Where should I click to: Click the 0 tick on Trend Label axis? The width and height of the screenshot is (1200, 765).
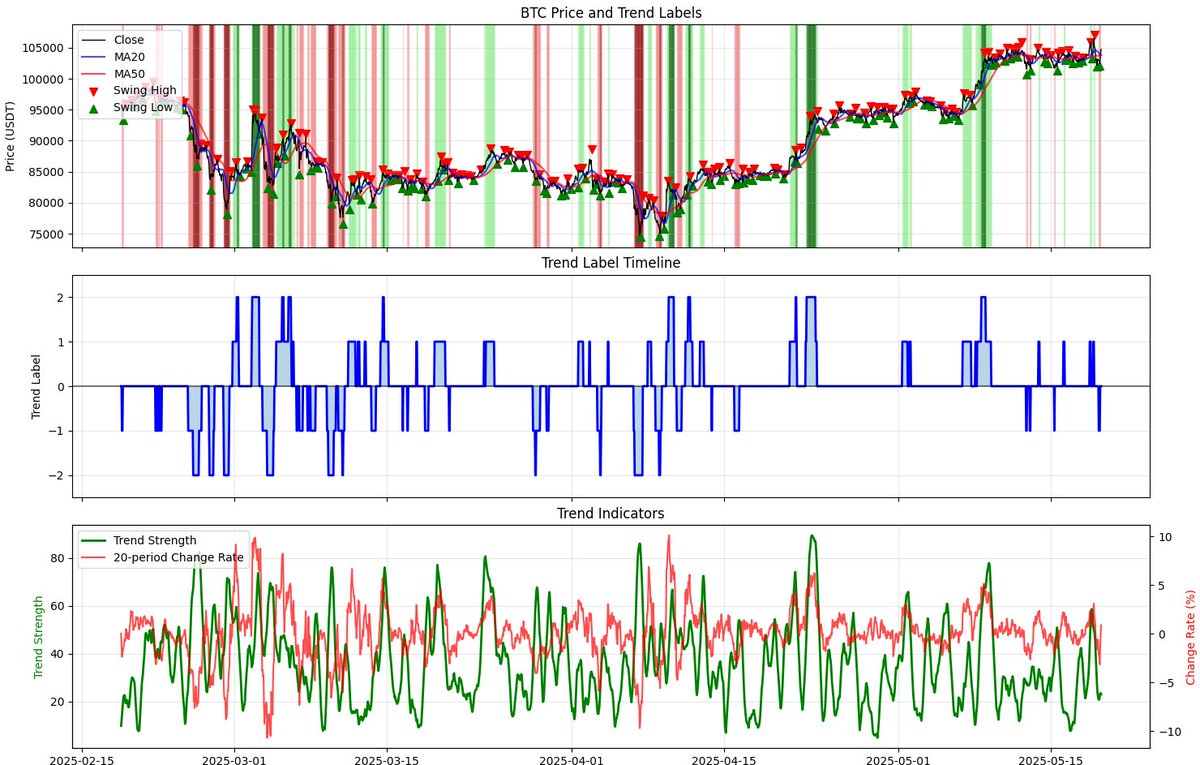click(x=61, y=387)
